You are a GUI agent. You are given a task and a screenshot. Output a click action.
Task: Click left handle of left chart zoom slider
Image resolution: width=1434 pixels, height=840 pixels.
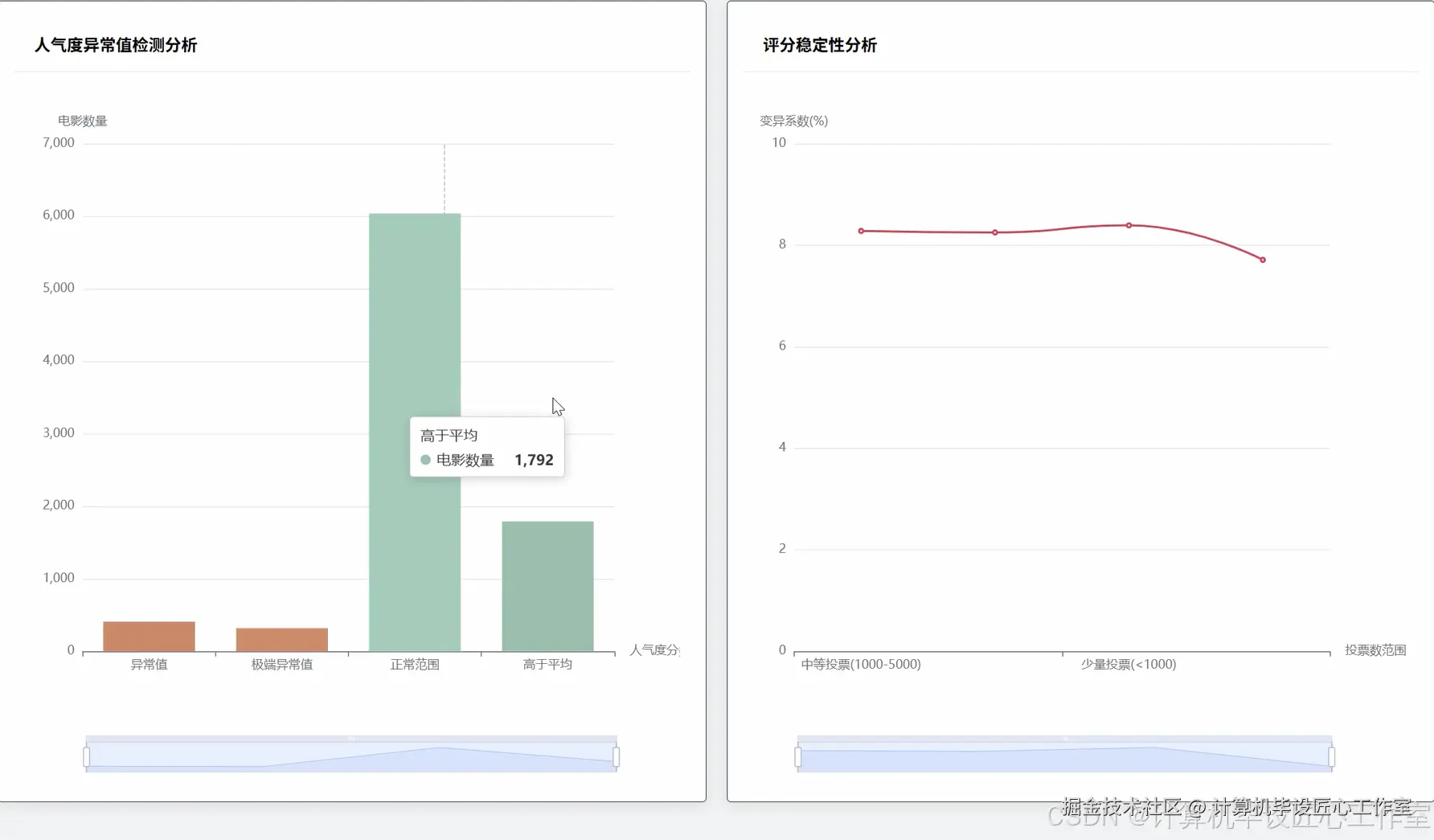(x=85, y=755)
